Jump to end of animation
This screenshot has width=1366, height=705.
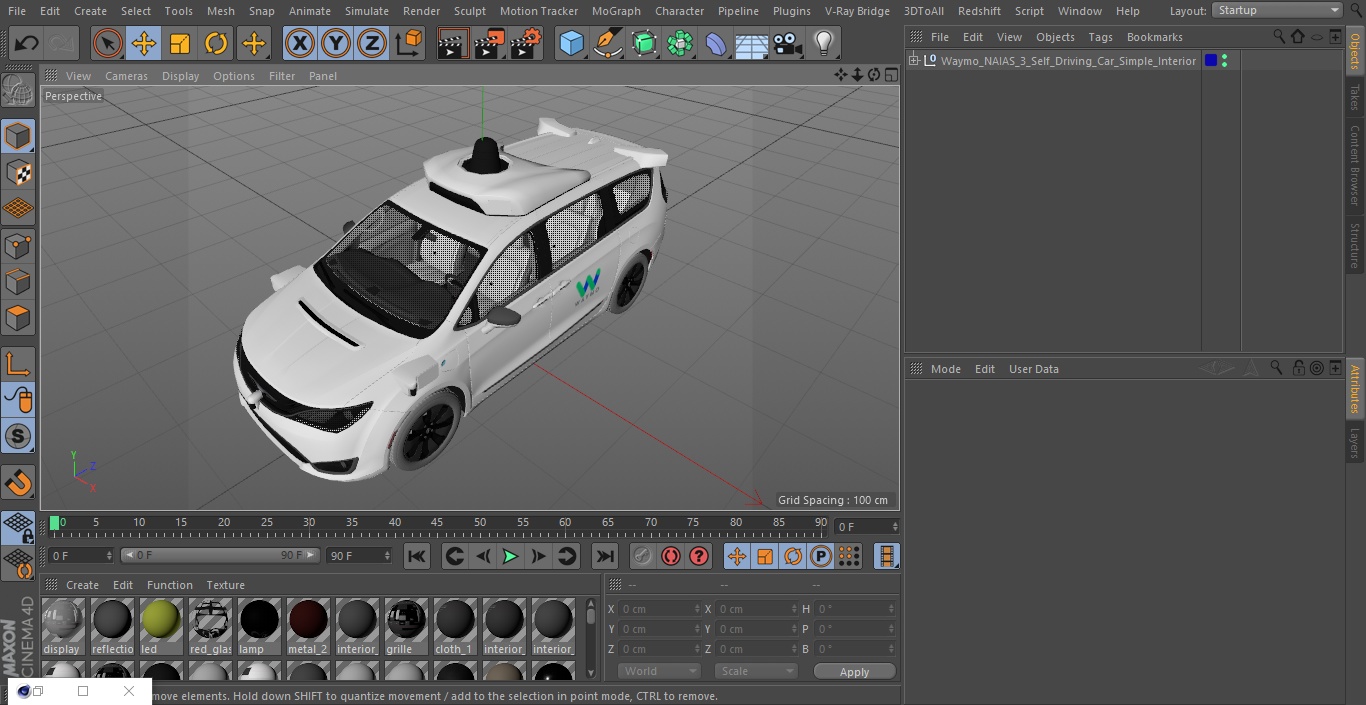pyautogui.click(x=605, y=556)
